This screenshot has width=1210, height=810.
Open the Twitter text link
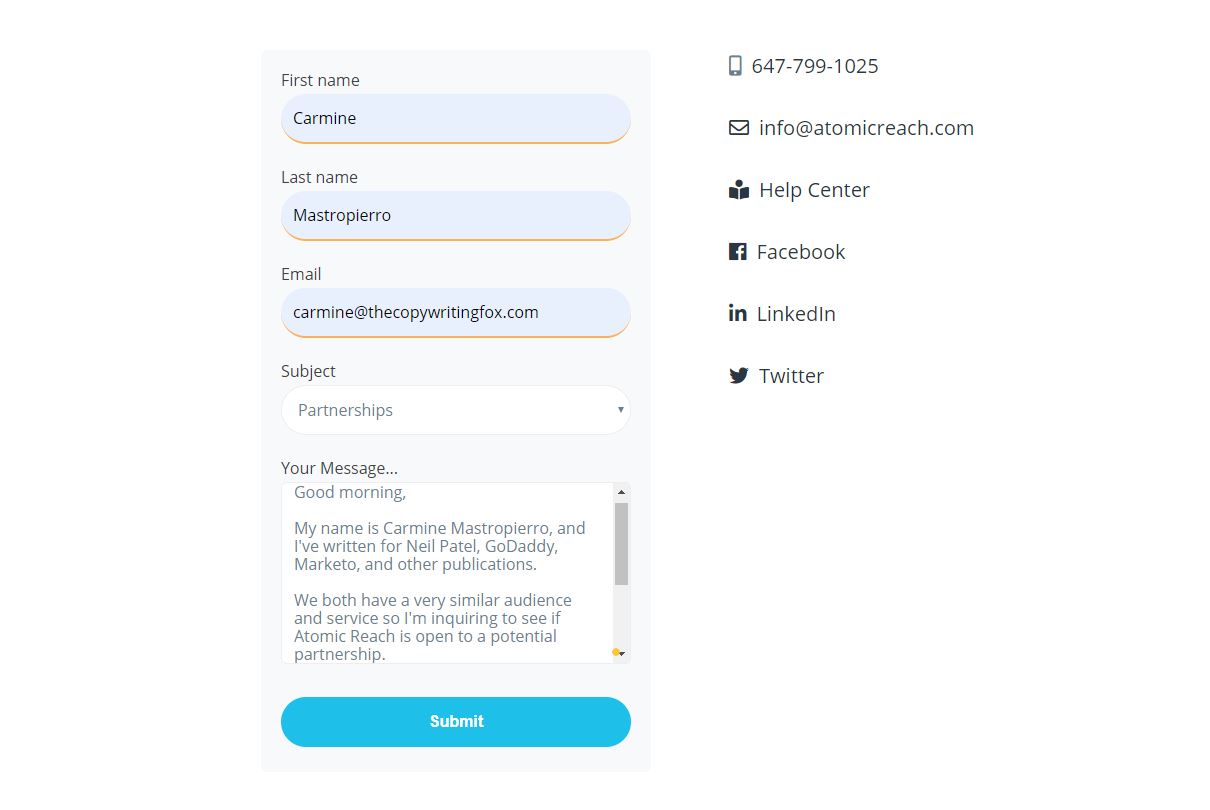click(791, 376)
